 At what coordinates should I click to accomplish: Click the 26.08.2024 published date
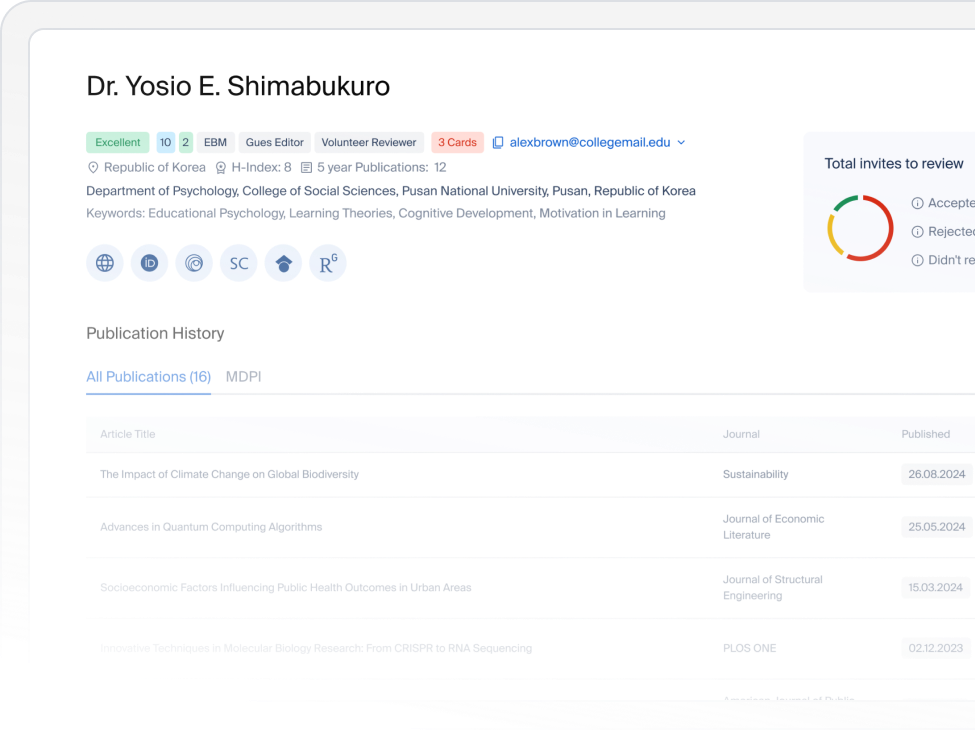click(937, 475)
